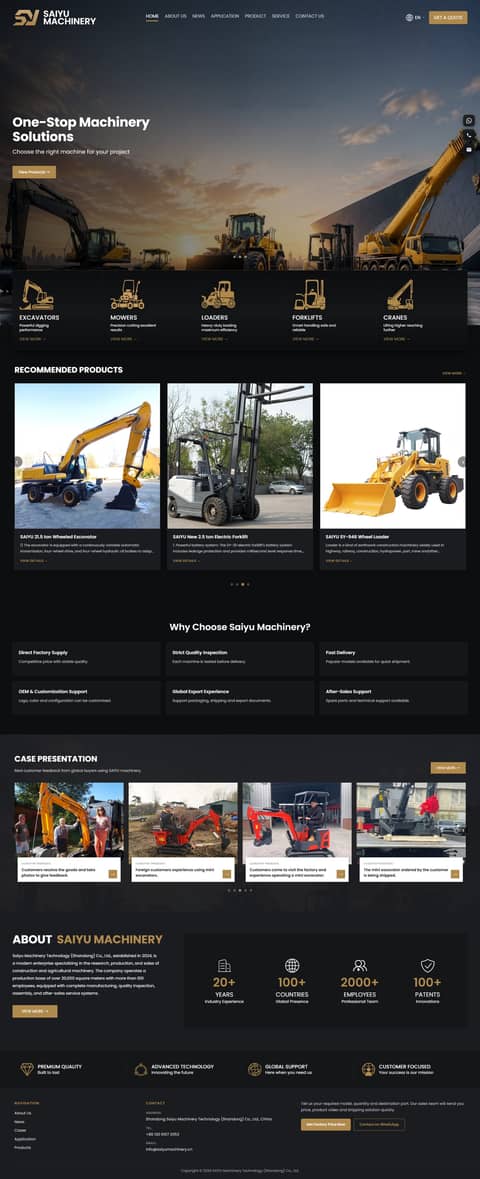Open the foreign customers mini excavator case photo
The height and width of the screenshot is (1179, 480).
point(183,820)
